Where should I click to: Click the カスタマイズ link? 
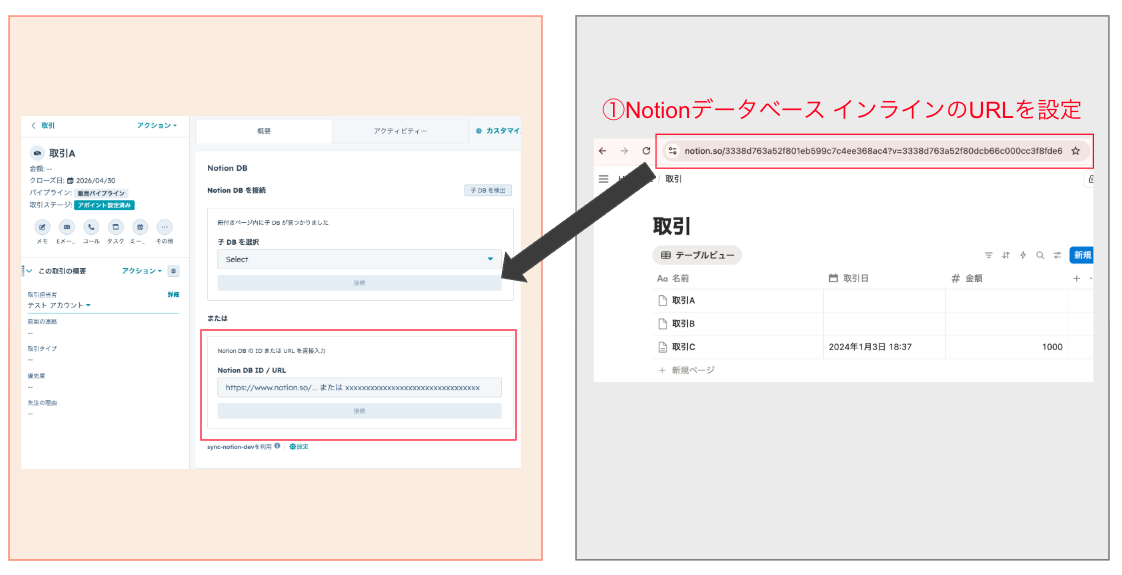(498, 131)
